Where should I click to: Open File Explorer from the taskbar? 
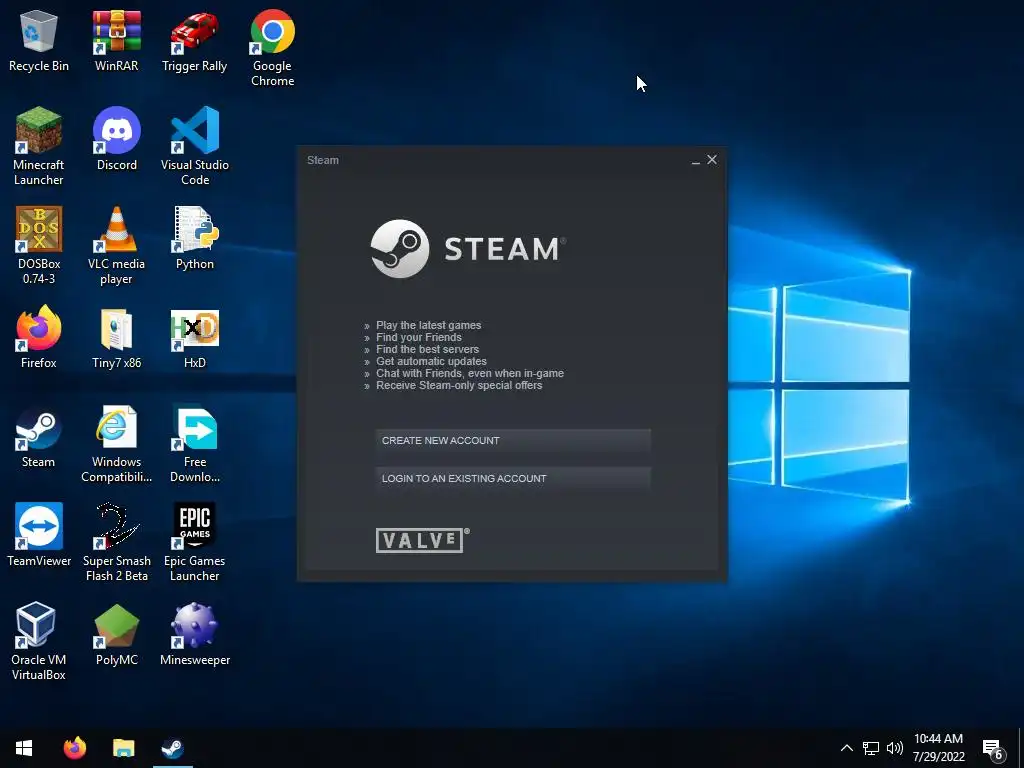pyautogui.click(x=123, y=748)
